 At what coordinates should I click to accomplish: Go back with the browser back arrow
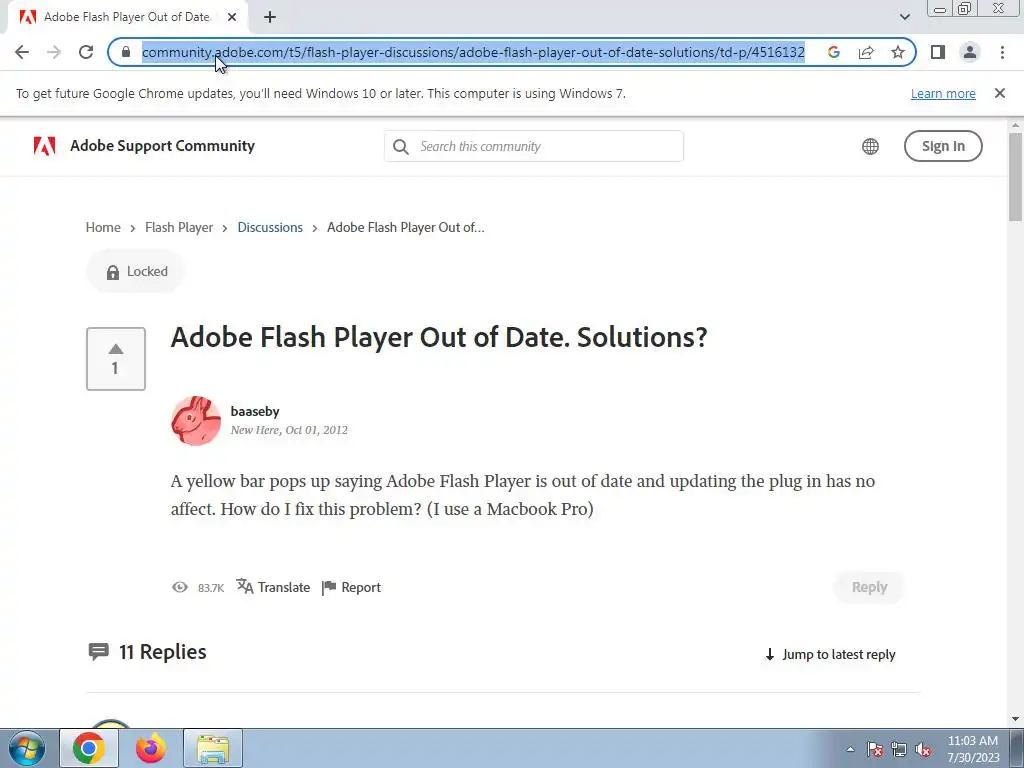tap(22, 52)
